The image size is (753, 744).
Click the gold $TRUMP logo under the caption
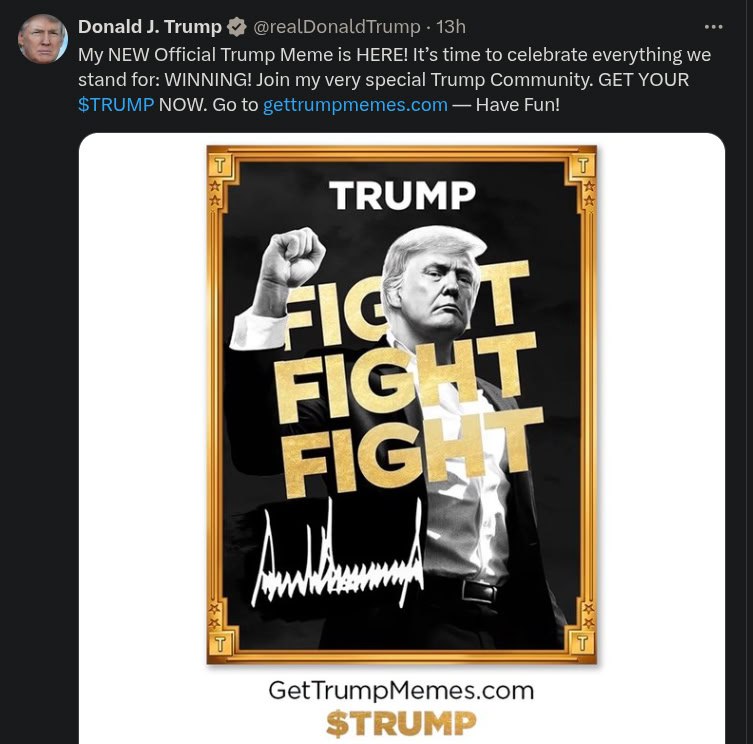[x=401, y=723]
